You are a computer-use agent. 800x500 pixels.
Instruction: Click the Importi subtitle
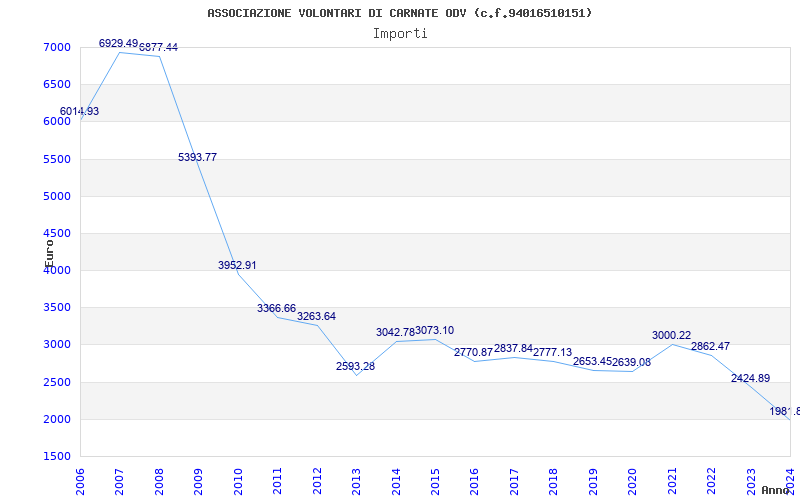coord(400,34)
